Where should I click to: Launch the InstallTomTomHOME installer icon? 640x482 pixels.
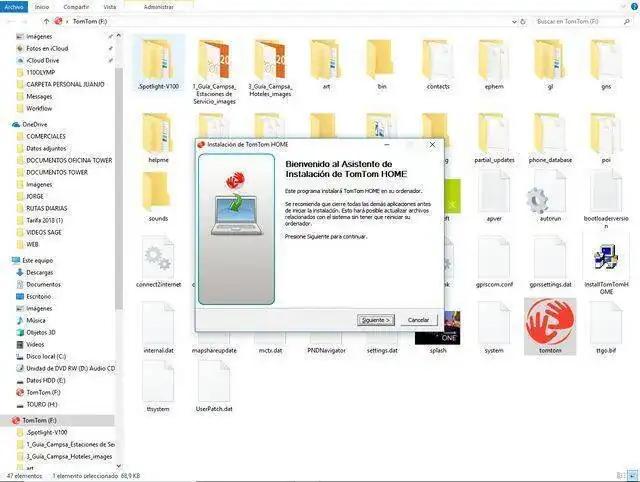click(x=606, y=257)
